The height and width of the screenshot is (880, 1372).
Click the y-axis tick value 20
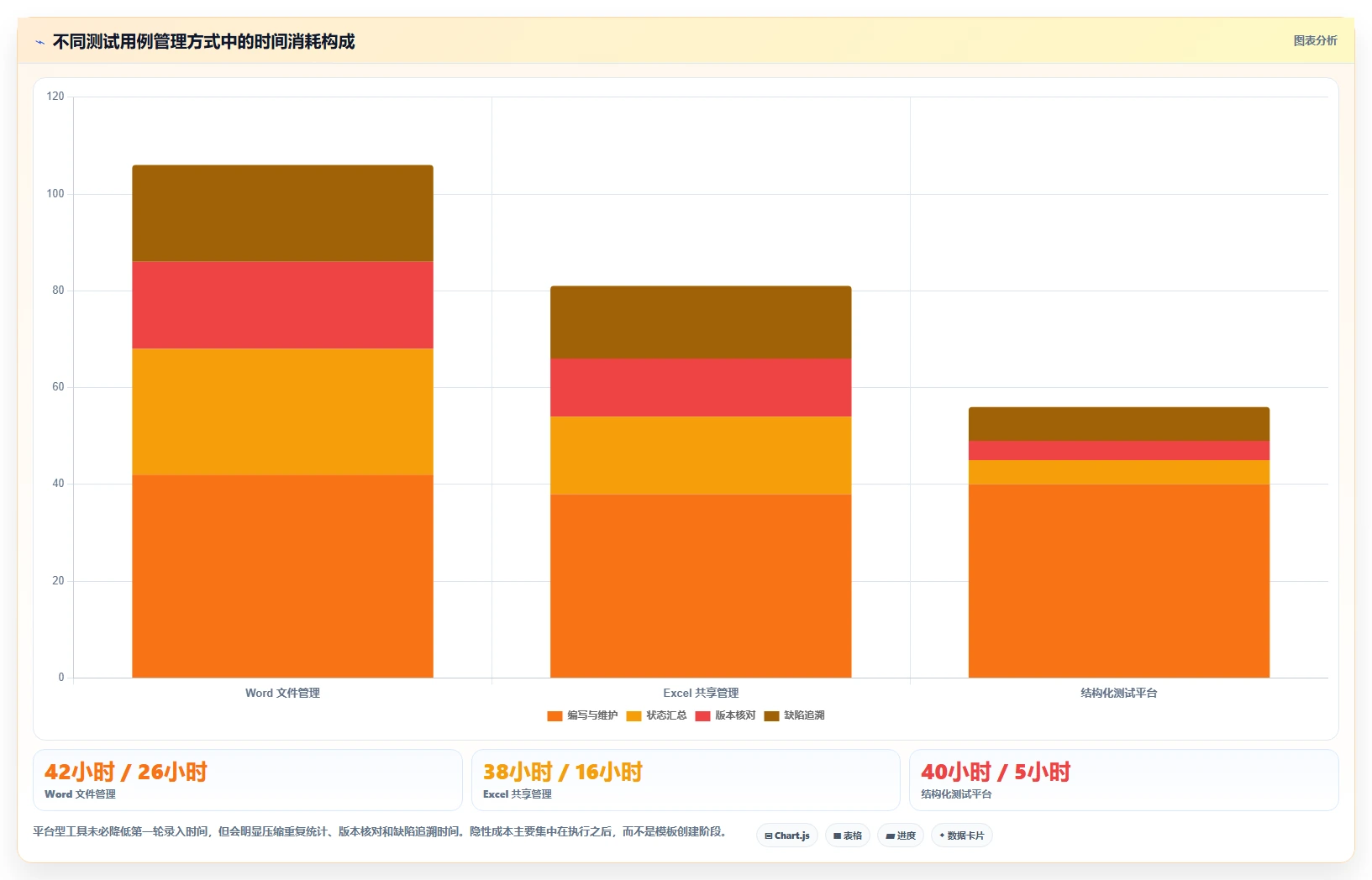click(58, 581)
